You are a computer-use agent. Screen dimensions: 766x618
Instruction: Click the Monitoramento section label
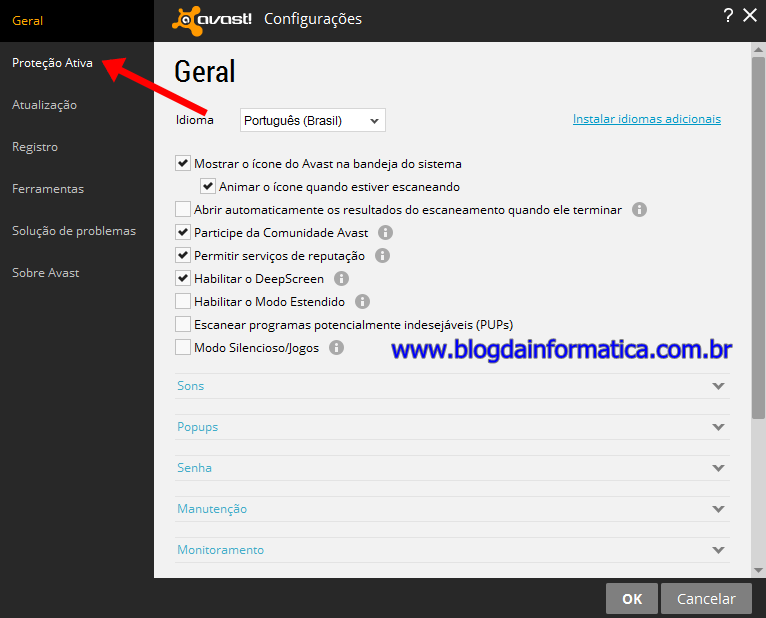click(x=220, y=550)
